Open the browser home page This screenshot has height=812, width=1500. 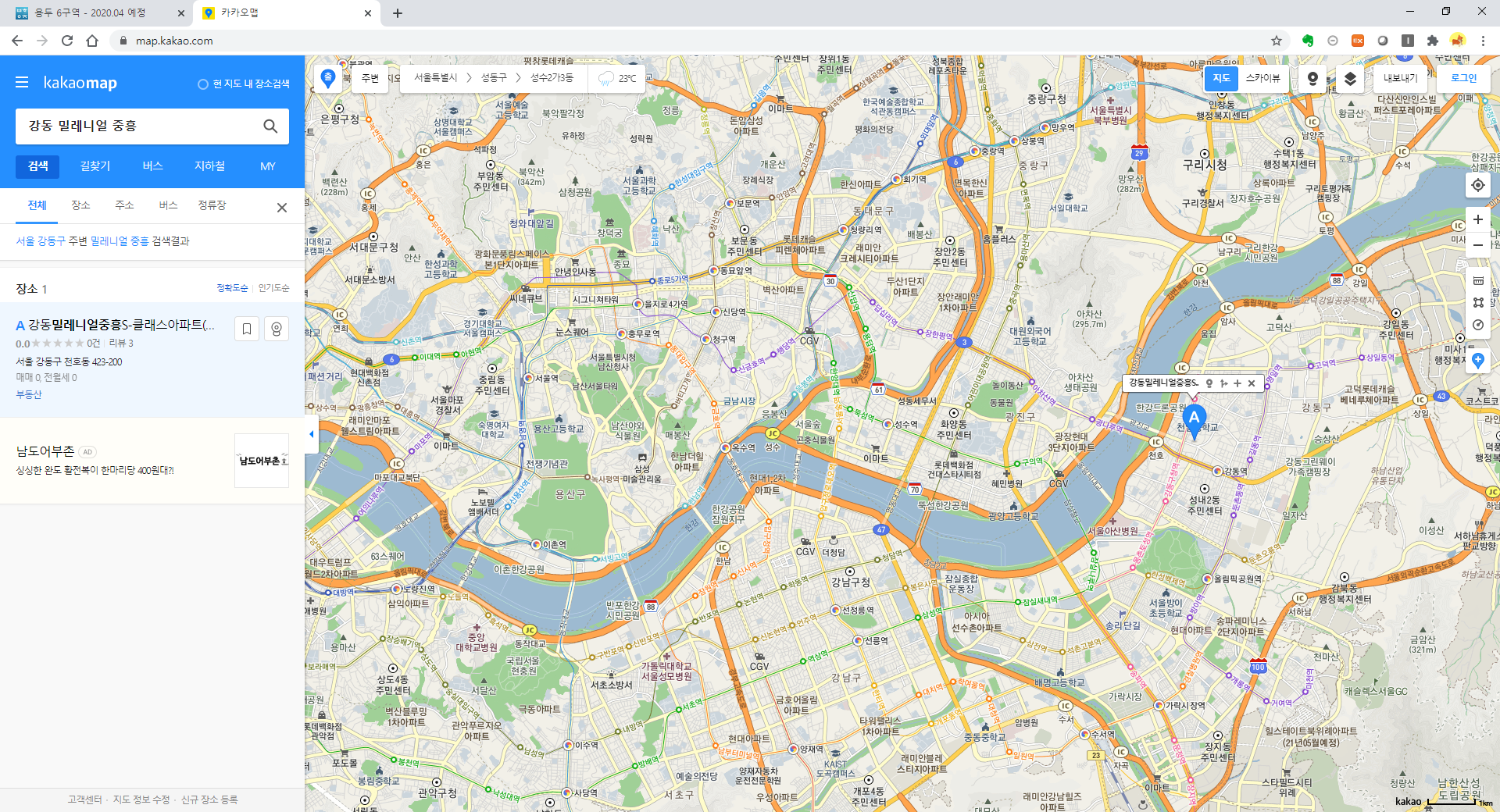[92, 41]
